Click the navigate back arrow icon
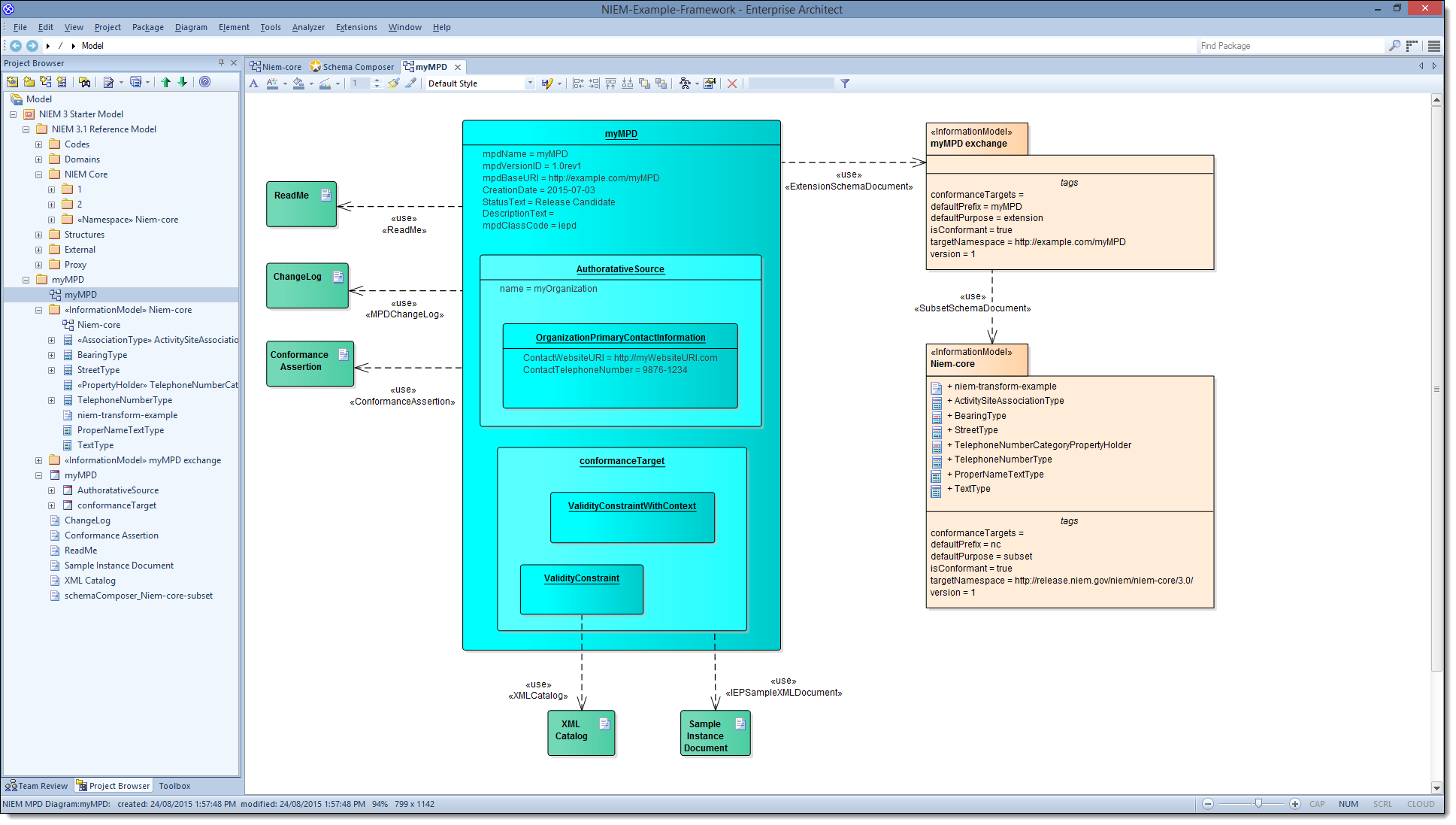Image resolution: width=1456 pixels, height=825 pixels. click(15, 46)
